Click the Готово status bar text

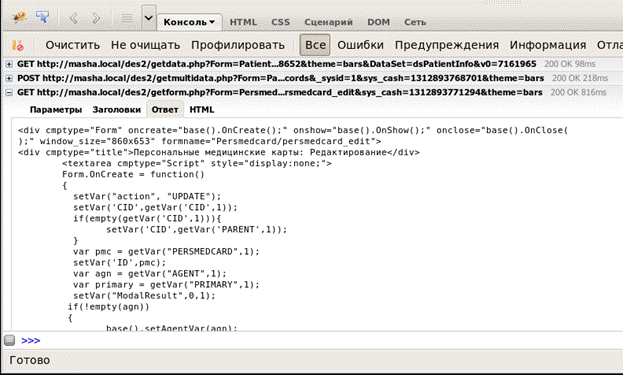tap(30, 360)
